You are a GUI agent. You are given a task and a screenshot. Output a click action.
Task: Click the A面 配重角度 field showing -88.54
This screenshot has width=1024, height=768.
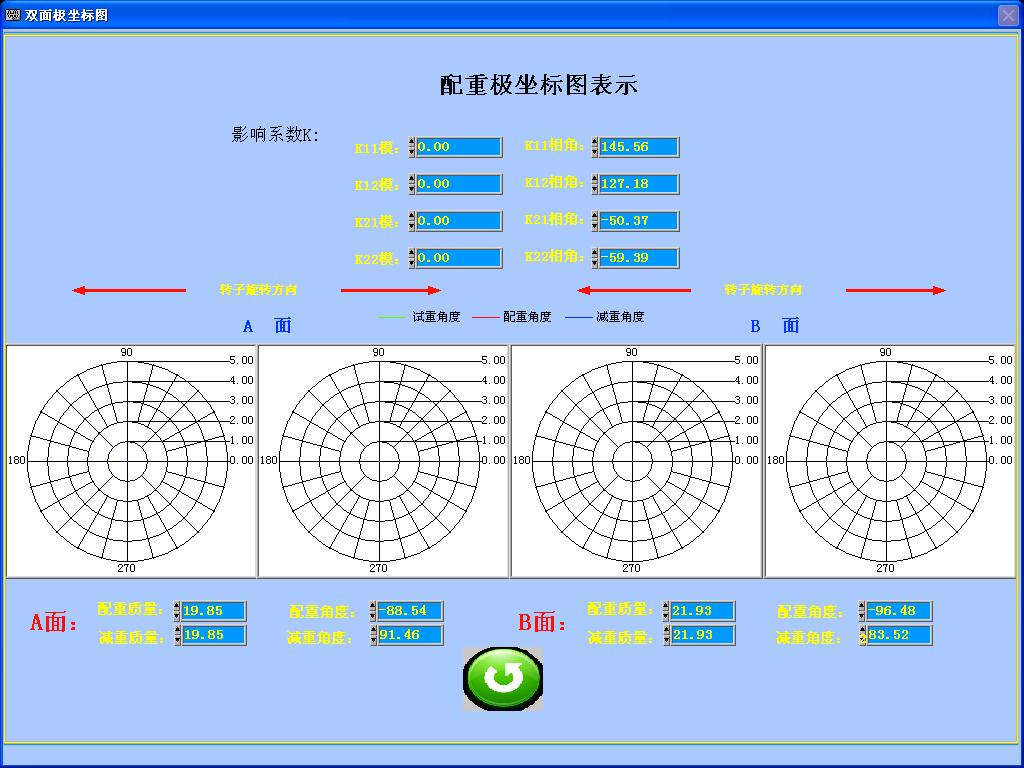407,610
